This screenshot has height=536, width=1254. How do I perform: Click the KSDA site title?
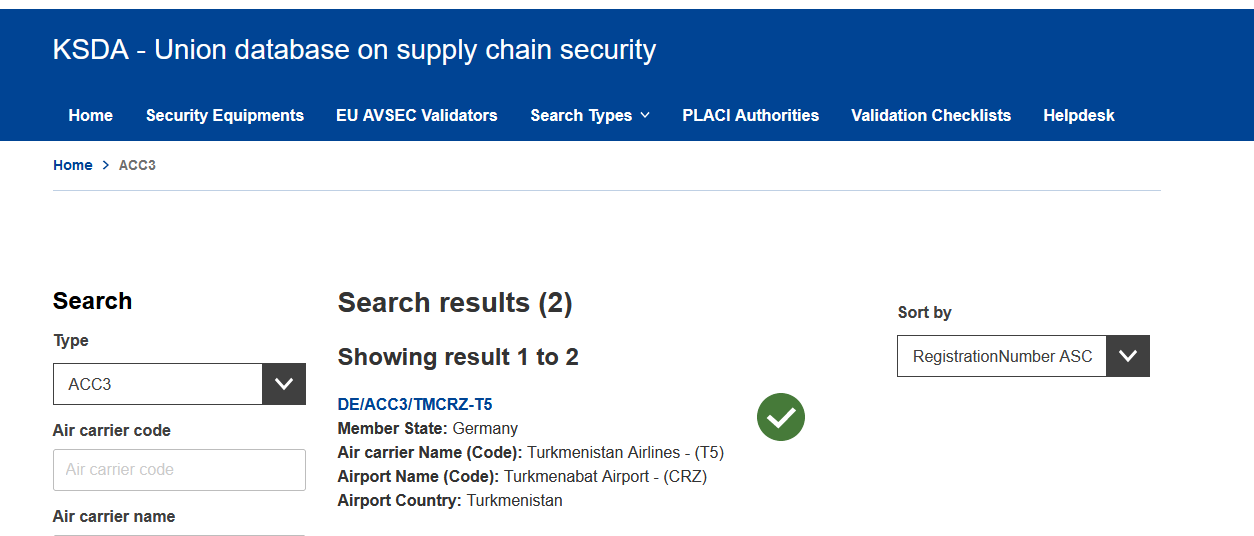[x=354, y=50]
